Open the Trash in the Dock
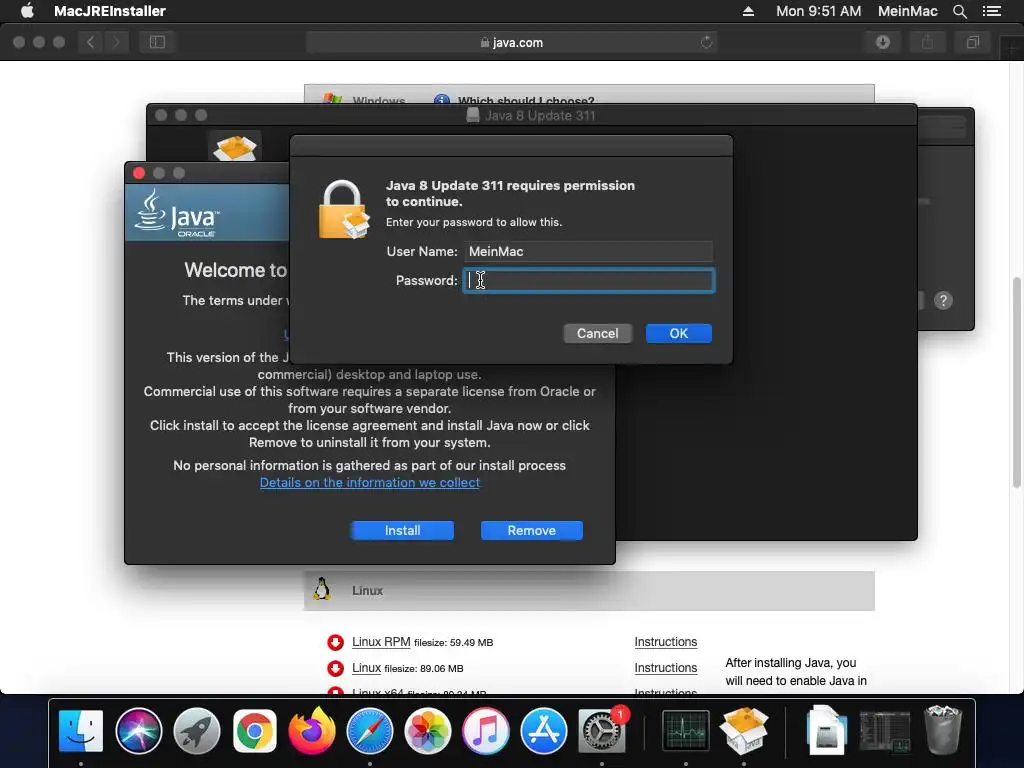The height and width of the screenshot is (768, 1024). (x=942, y=731)
